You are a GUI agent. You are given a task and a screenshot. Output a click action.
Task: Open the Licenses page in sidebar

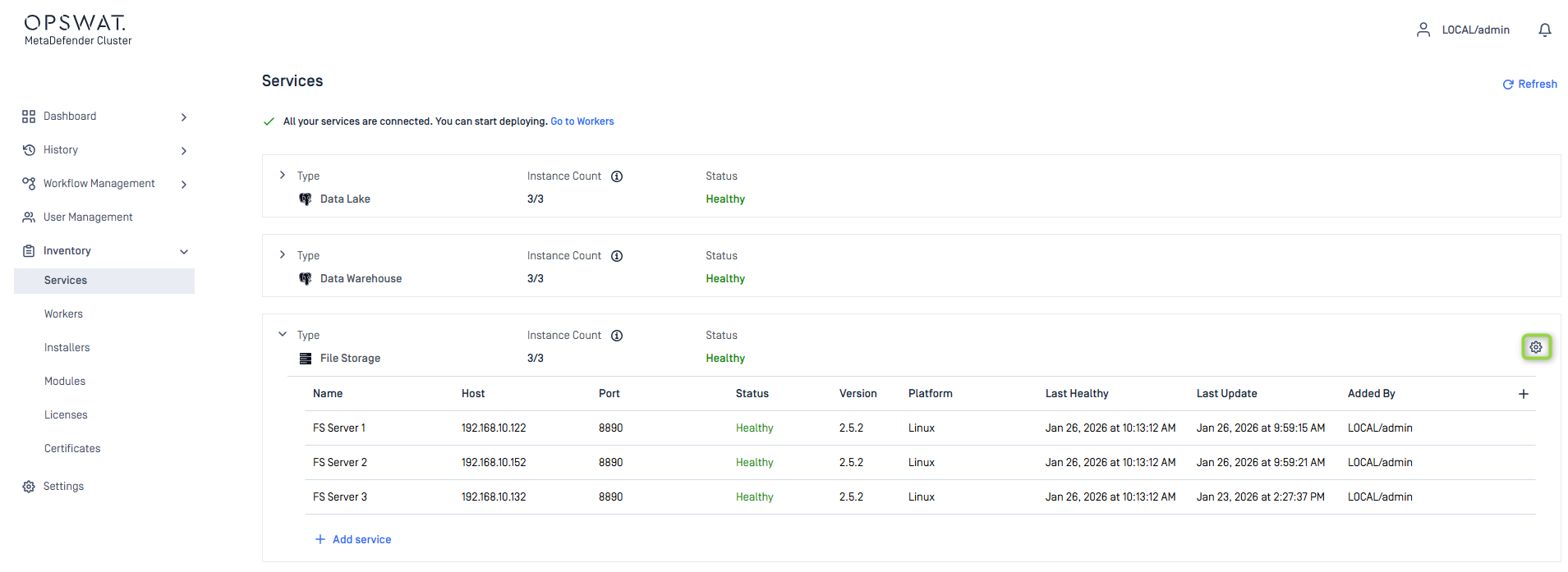click(x=66, y=415)
